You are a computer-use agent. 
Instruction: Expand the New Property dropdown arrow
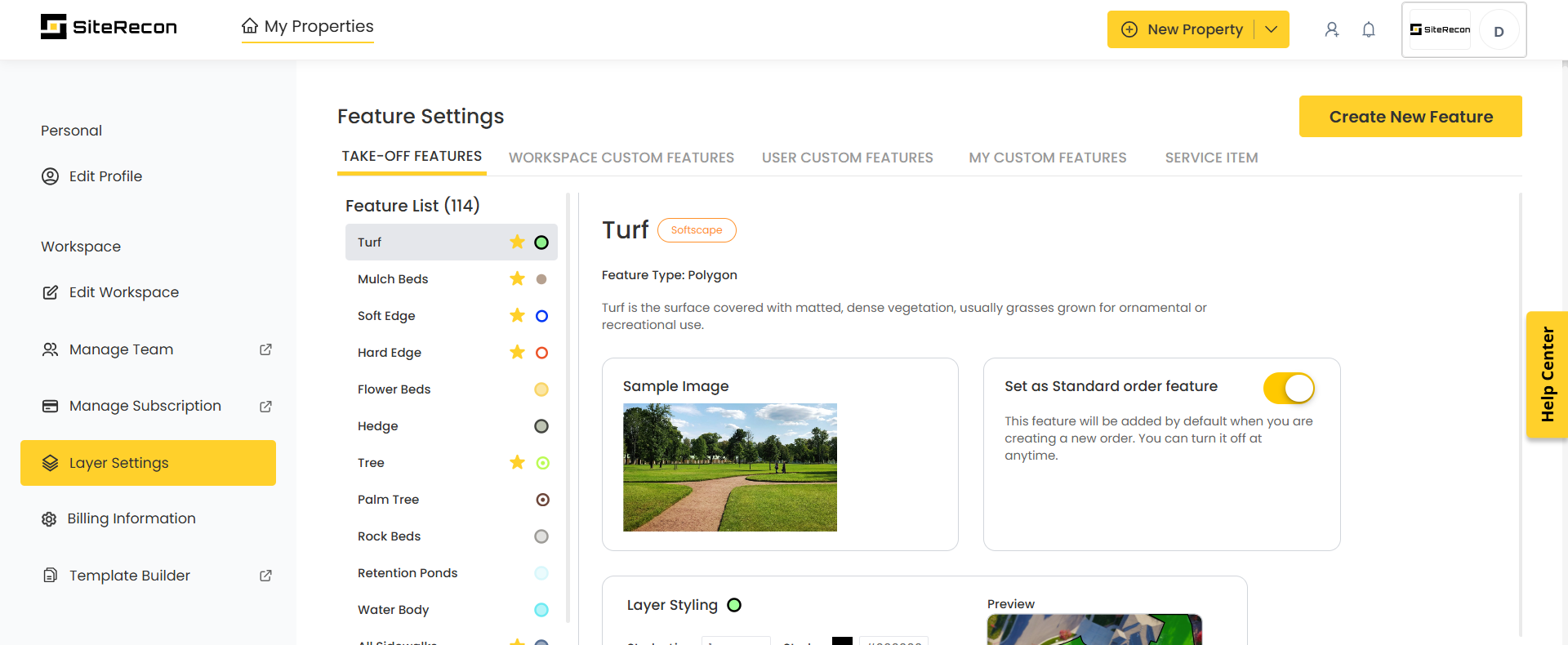click(1272, 29)
